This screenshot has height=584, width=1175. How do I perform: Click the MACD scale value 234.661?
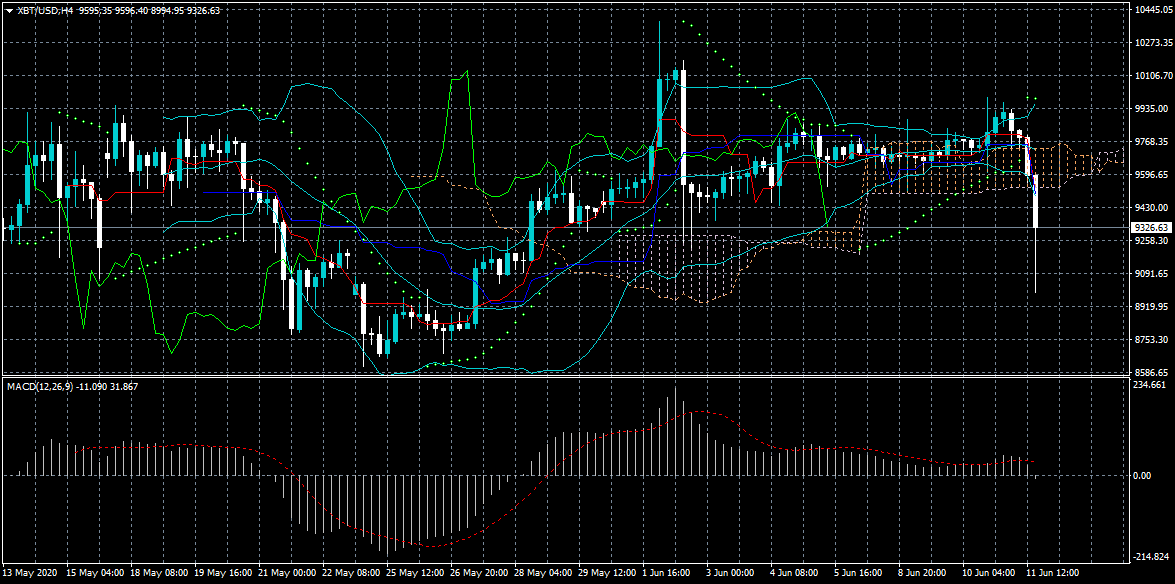(1150, 384)
